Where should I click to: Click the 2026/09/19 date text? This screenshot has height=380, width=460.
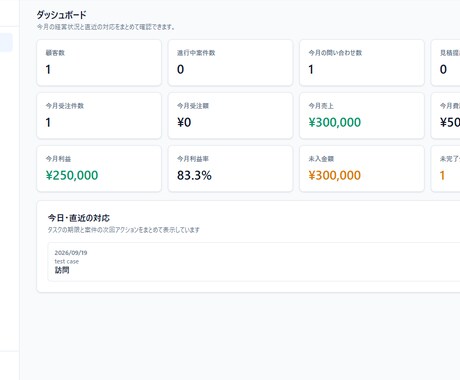71,253
